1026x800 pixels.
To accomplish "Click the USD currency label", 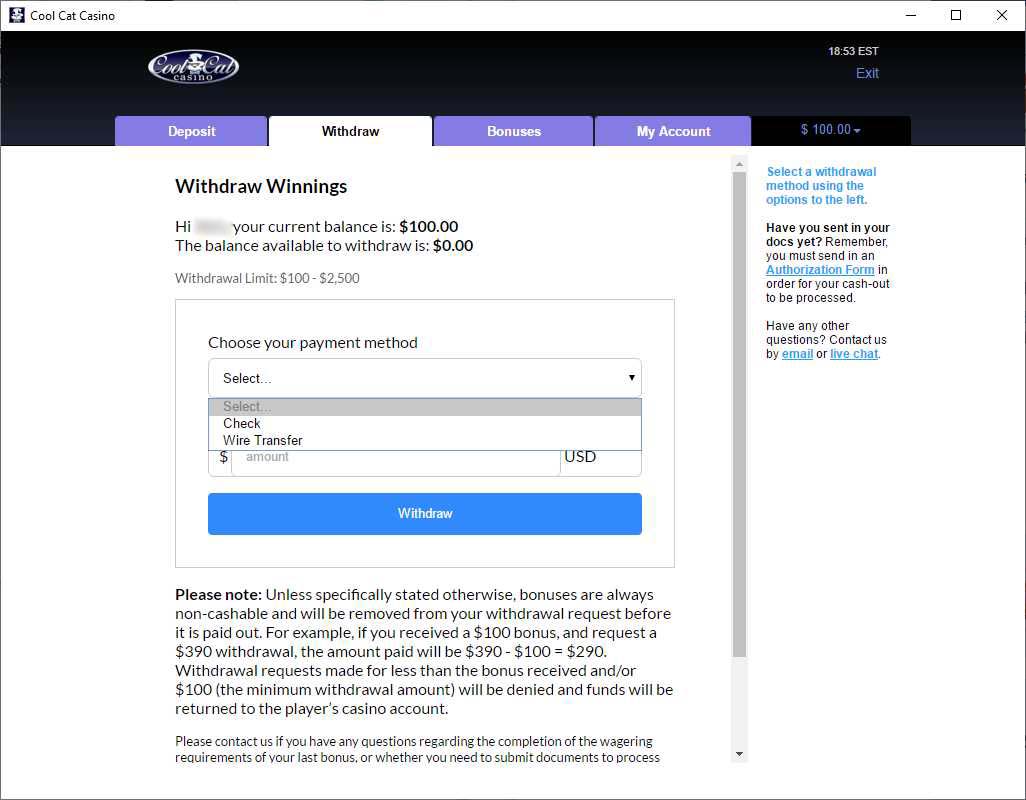I will [x=580, y=457].
